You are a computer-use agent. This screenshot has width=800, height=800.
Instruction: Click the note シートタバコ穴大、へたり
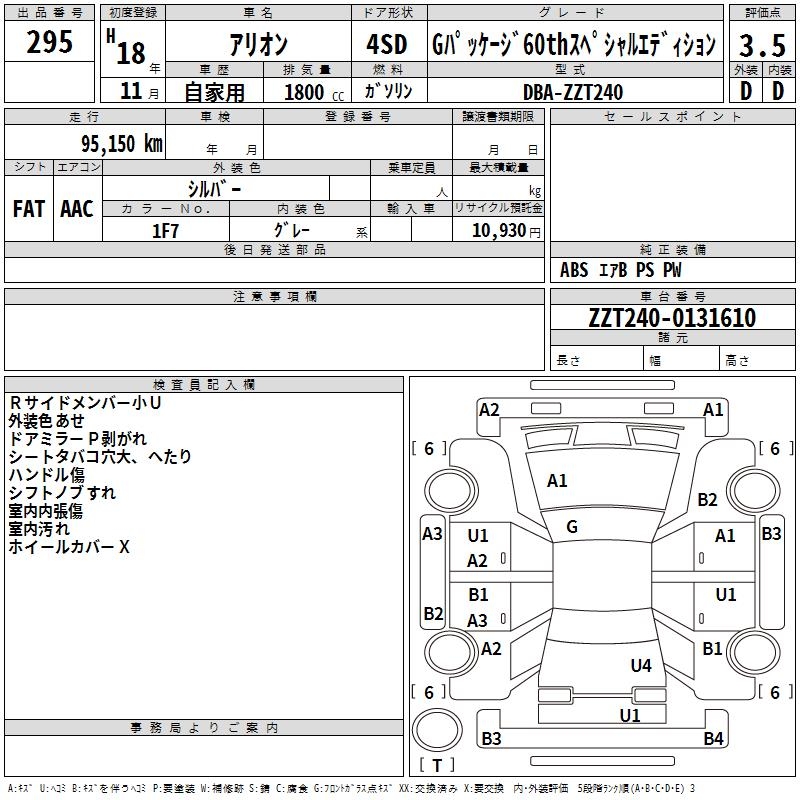tap(100, 457)
